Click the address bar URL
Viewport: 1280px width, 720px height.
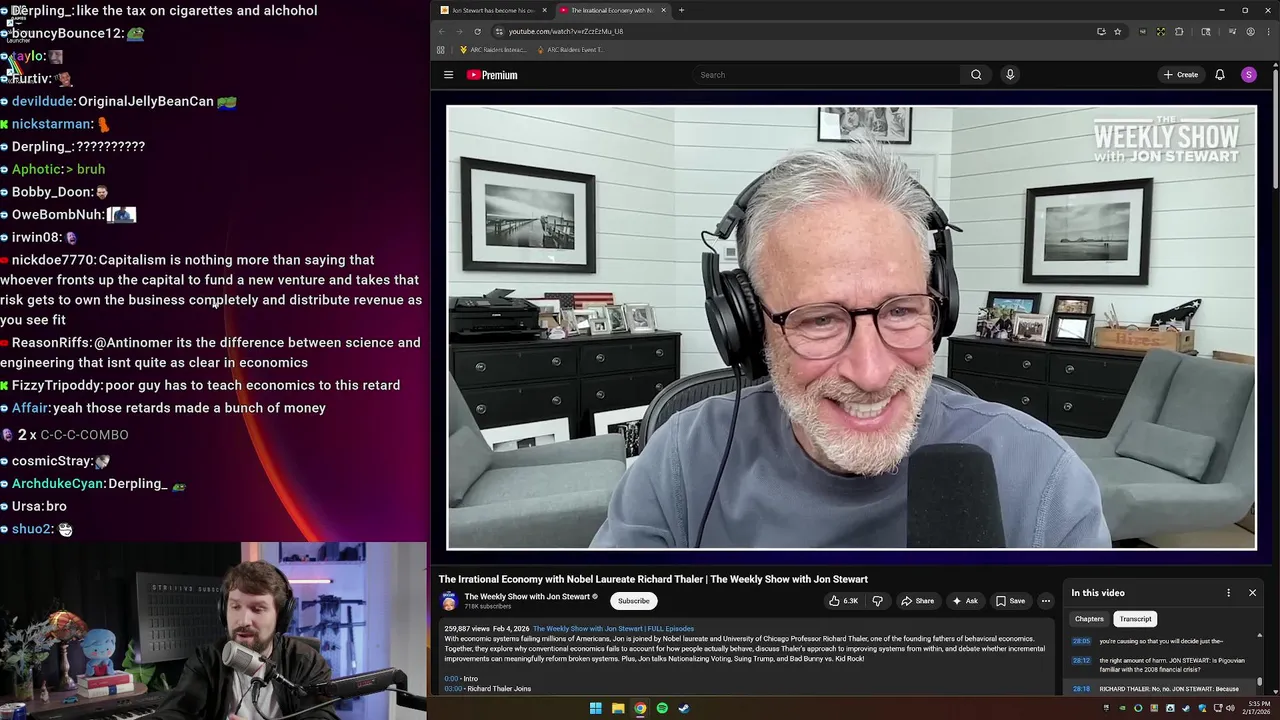point(566,31)
